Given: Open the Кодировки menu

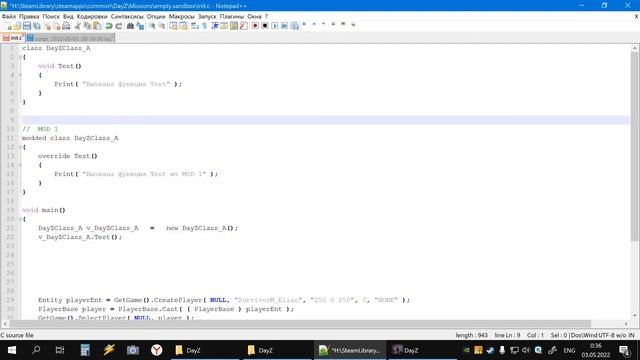Looking at the screenshot, I should tap(92, 16).
